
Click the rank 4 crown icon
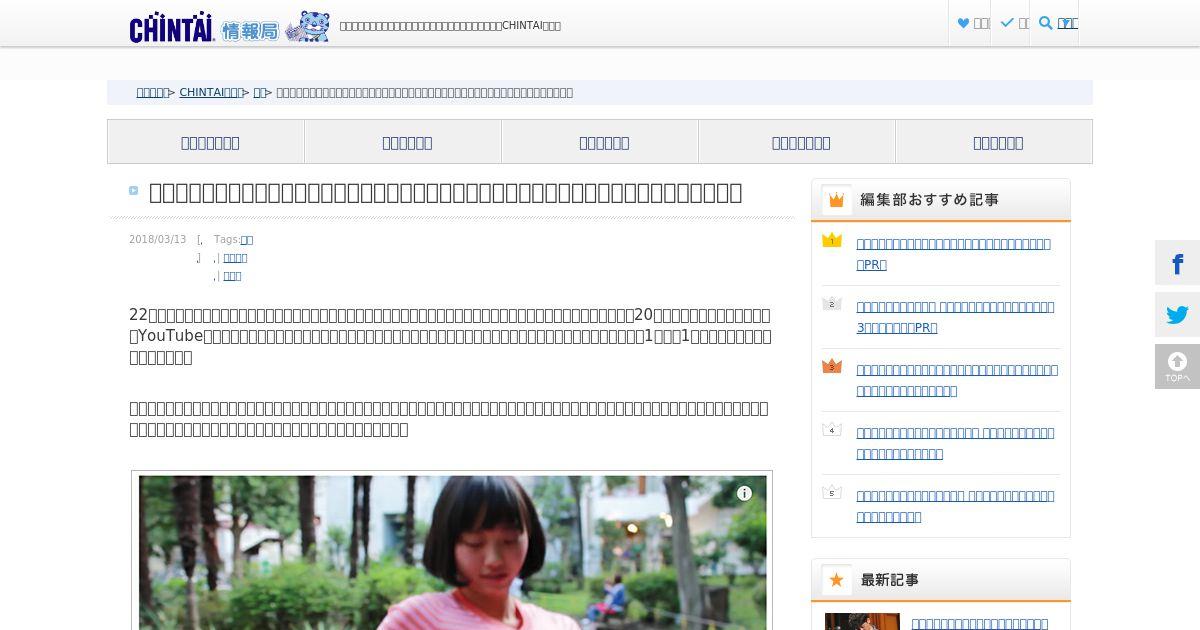pos(832,429)
